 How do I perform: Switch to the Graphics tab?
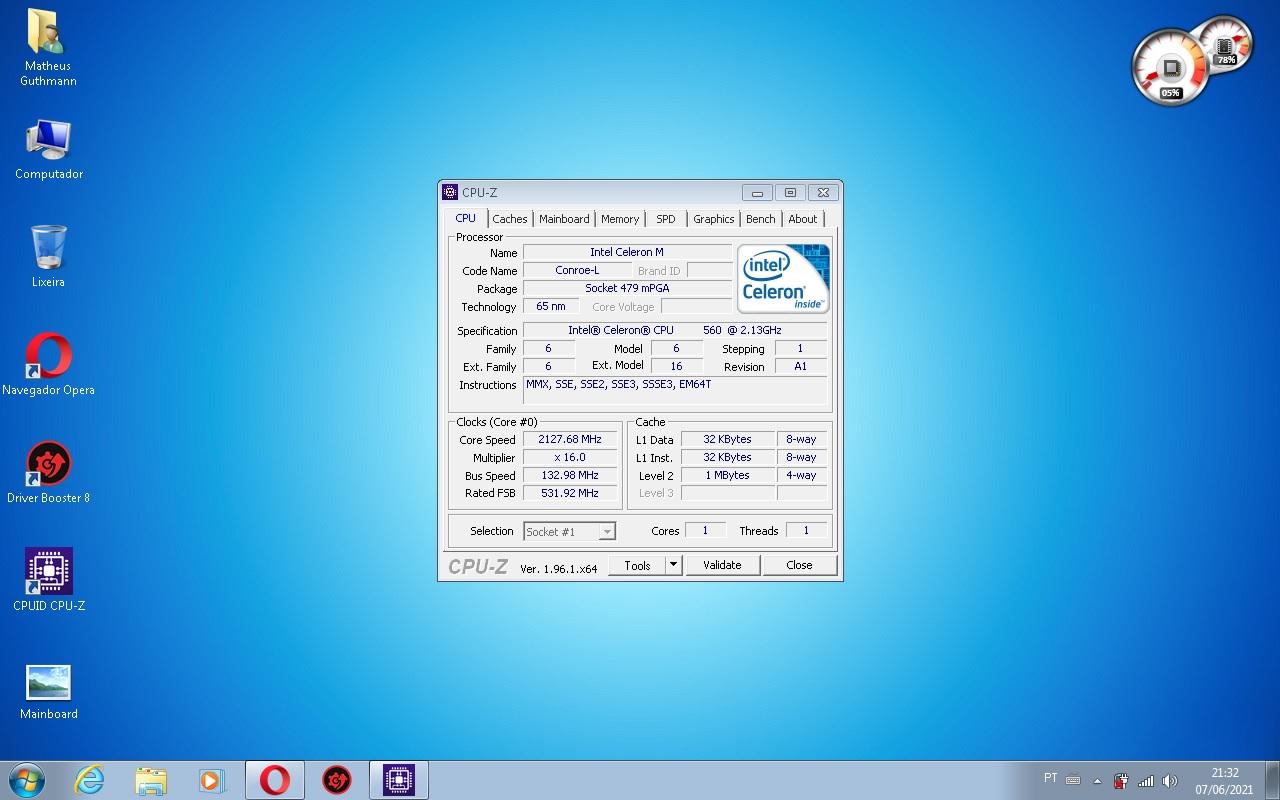pos(714,219)
